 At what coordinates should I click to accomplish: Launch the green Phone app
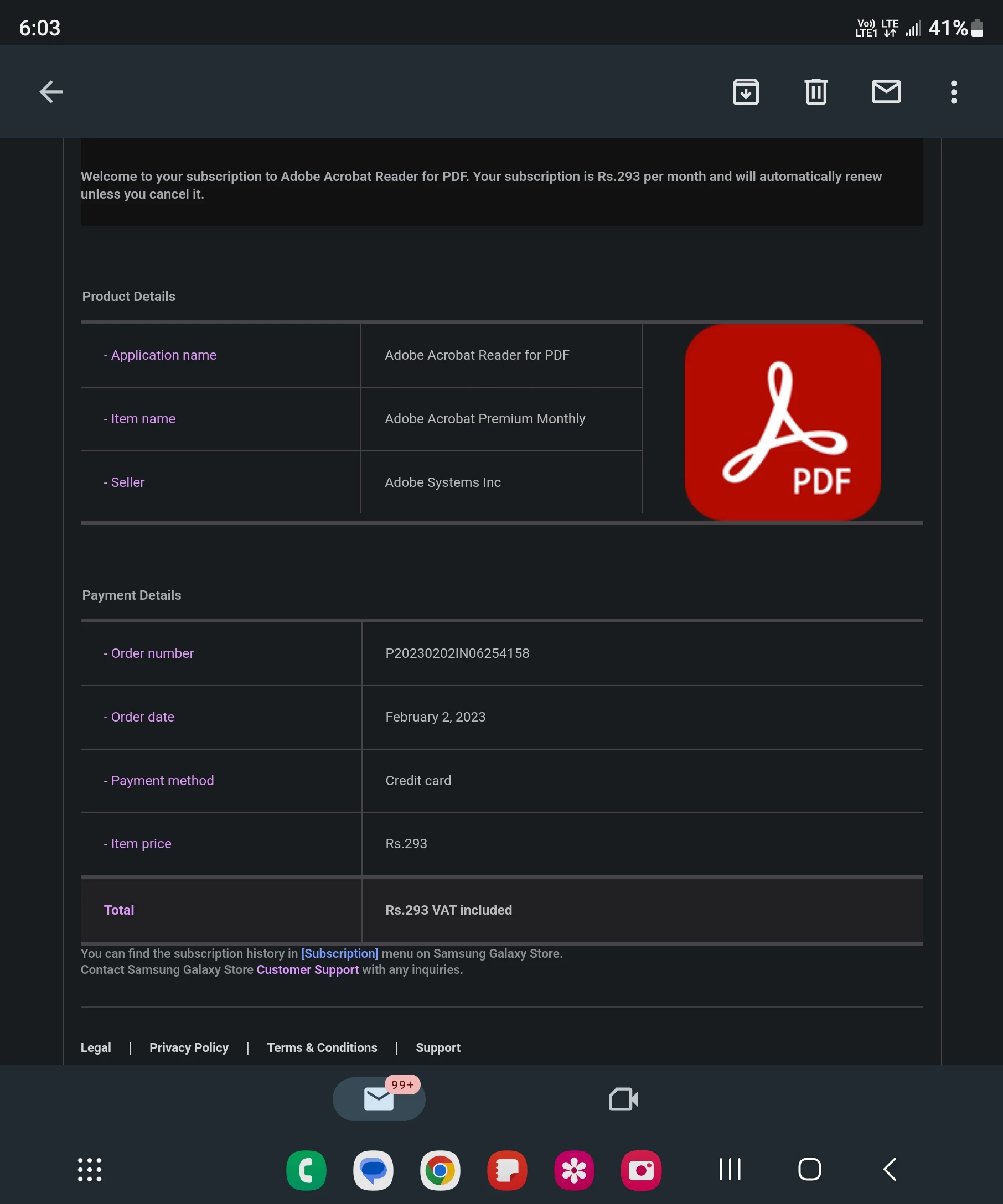click(x=306, y=1170)
